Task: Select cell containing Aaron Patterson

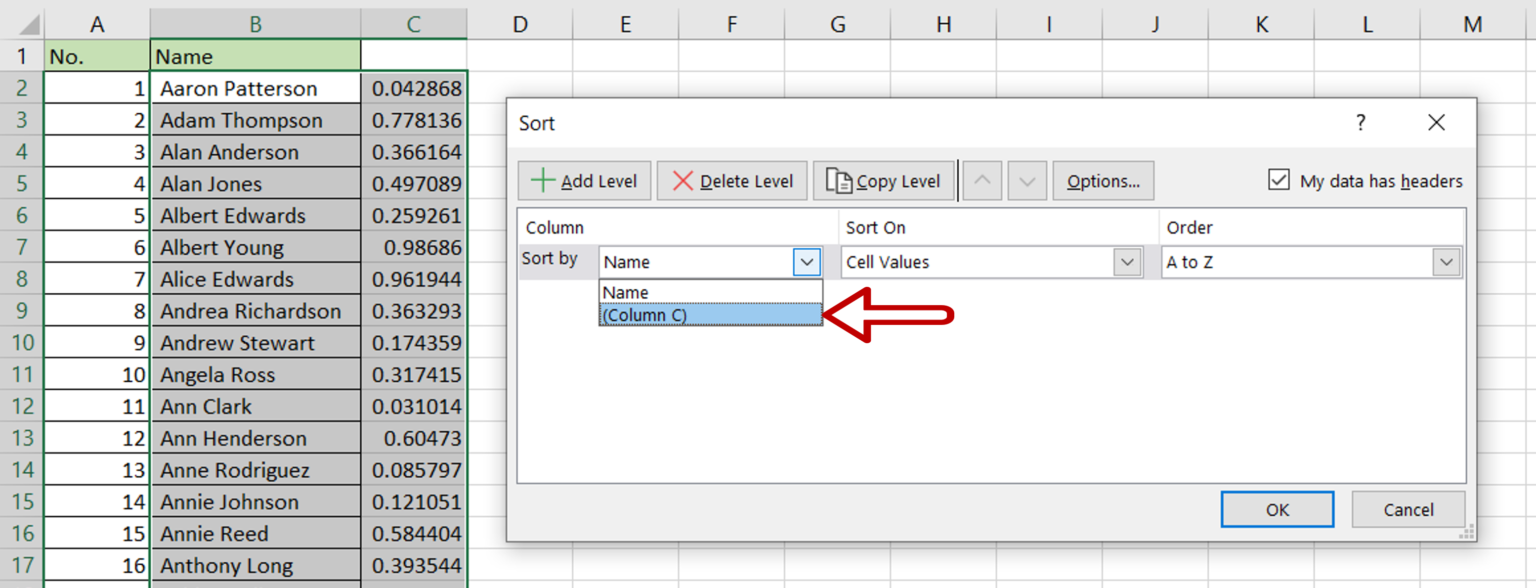Action: 255,89
